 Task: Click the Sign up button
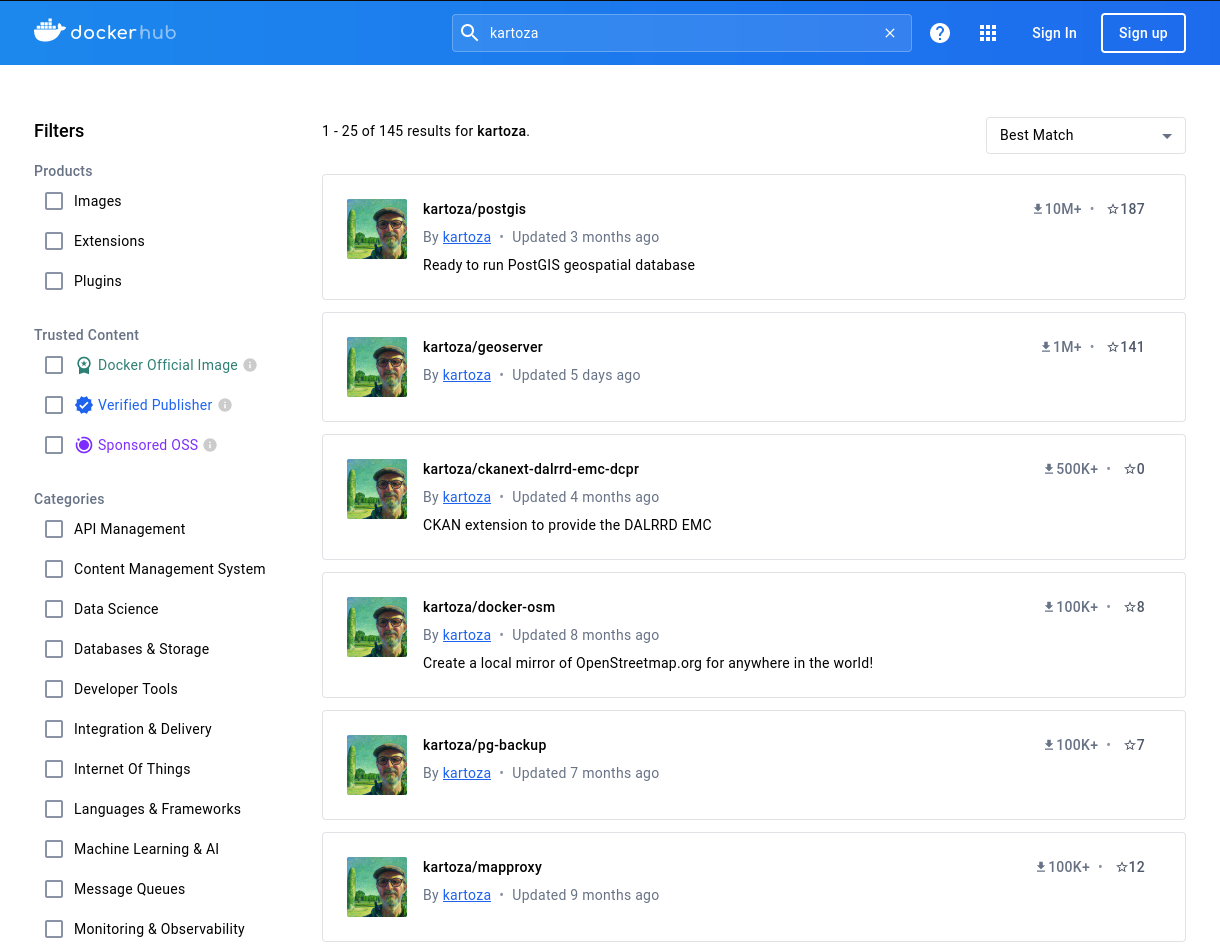click(1143, 33)
